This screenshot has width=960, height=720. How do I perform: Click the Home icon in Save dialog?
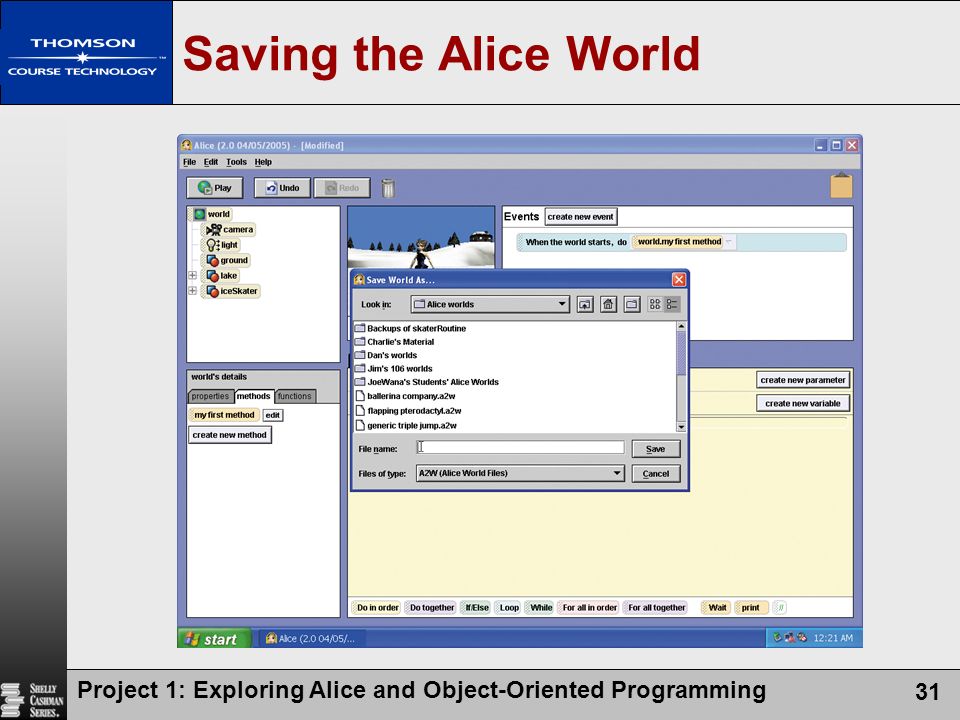coord(608,304)
